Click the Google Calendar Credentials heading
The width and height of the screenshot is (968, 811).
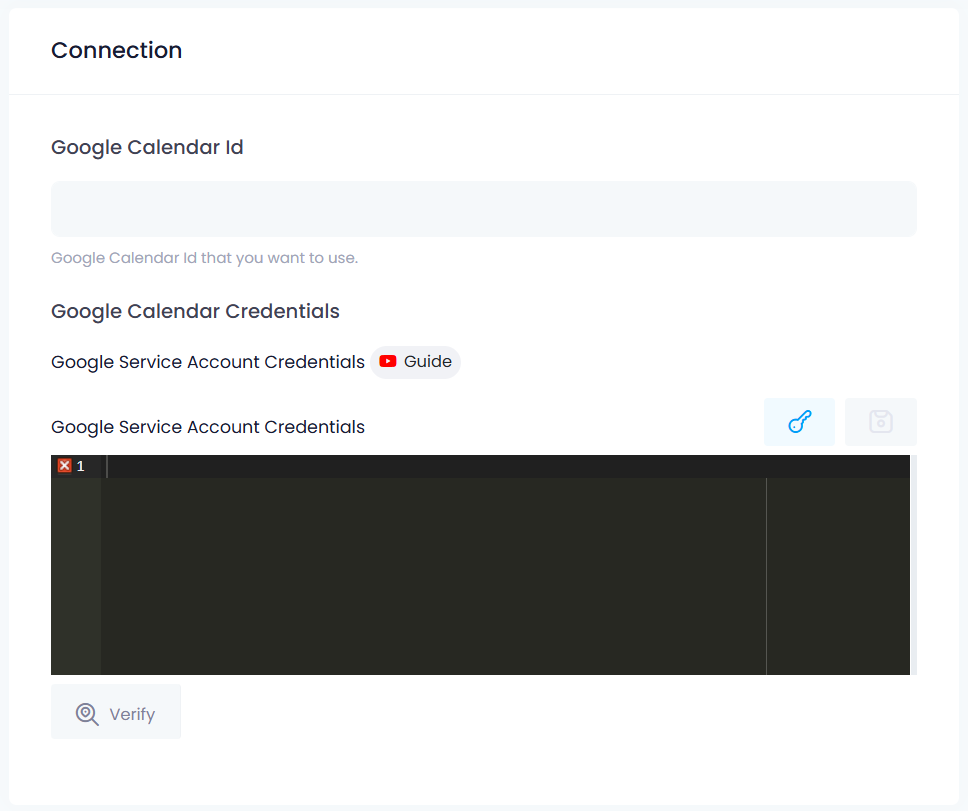(x=195, y=311)
